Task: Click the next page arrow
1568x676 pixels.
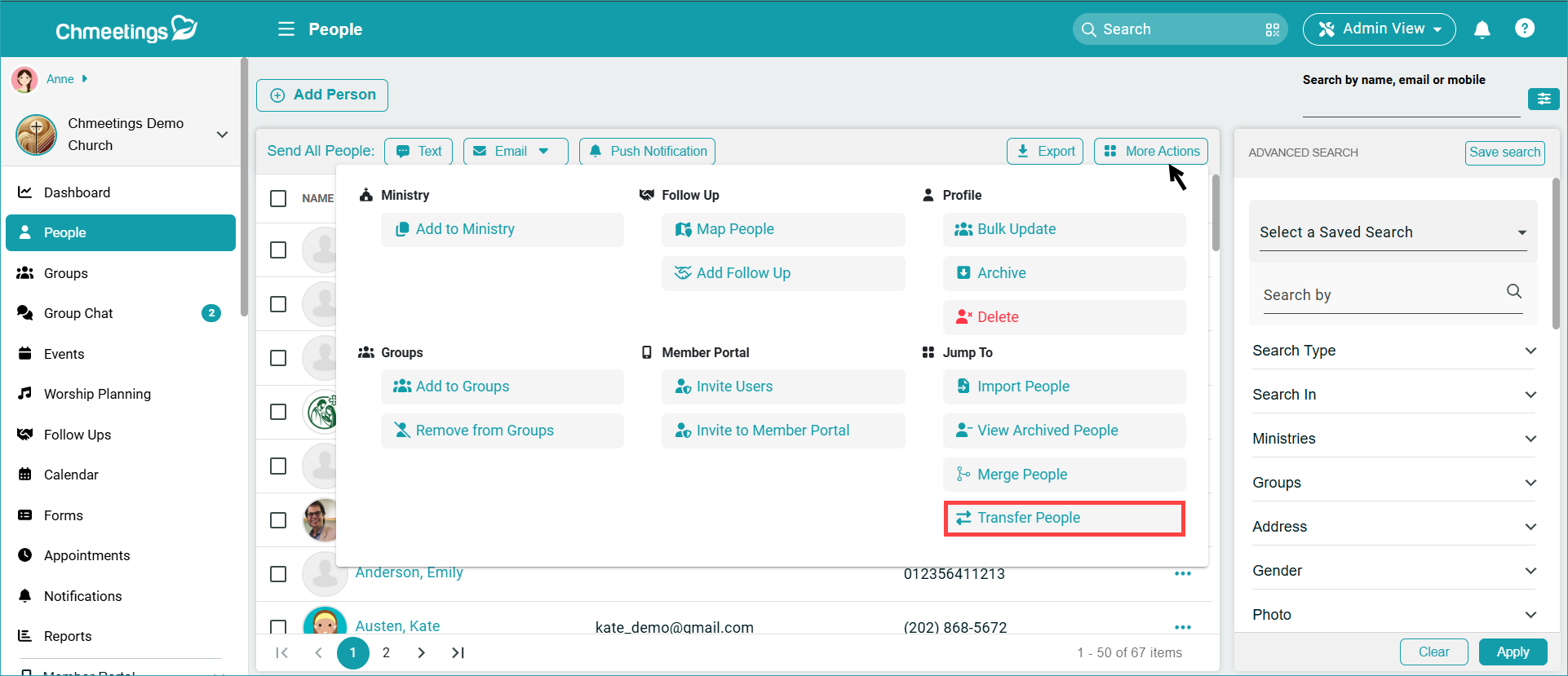Action: [x=421, y=652]
